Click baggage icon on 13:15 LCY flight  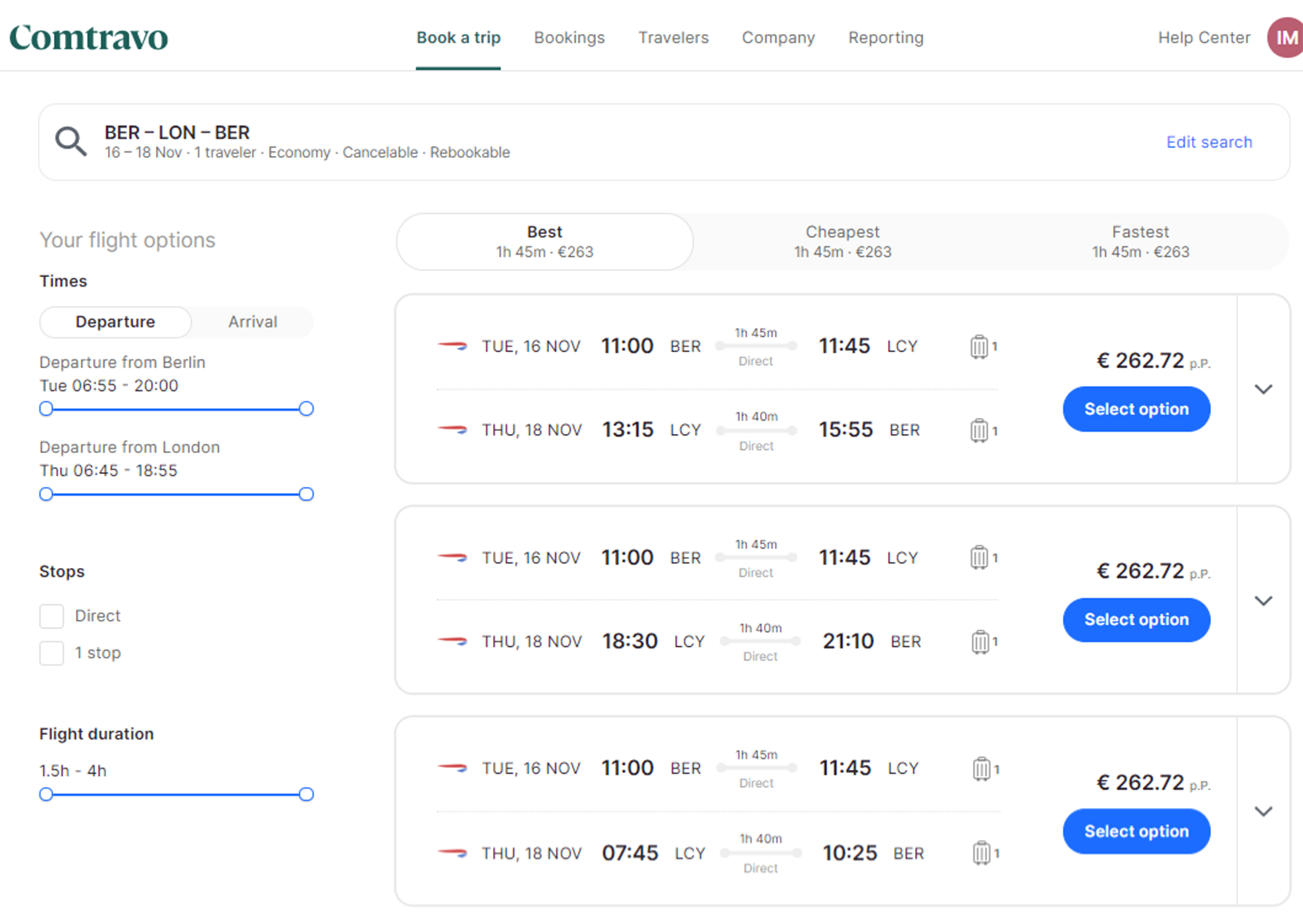tap(979, 430)
